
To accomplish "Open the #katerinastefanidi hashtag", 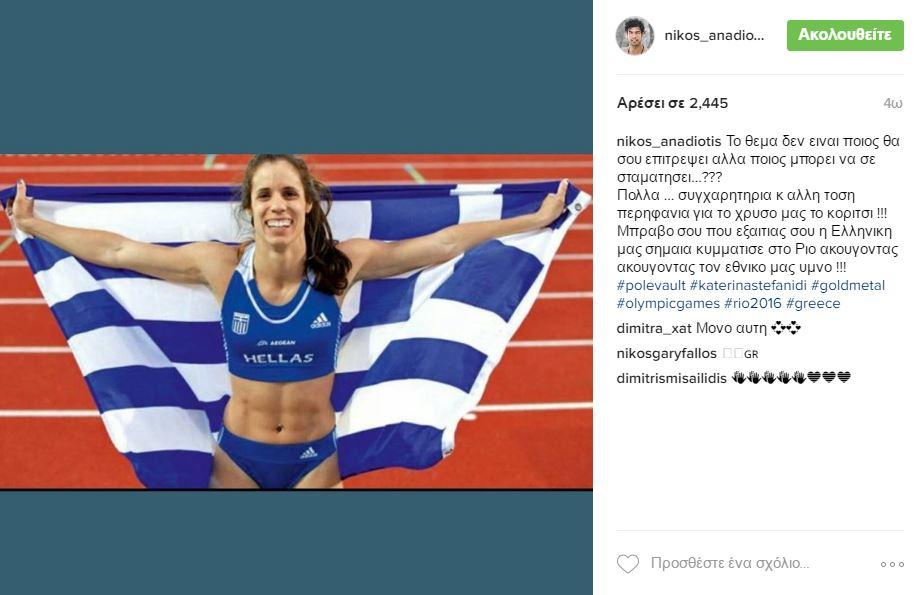I will tap(748, 285).
